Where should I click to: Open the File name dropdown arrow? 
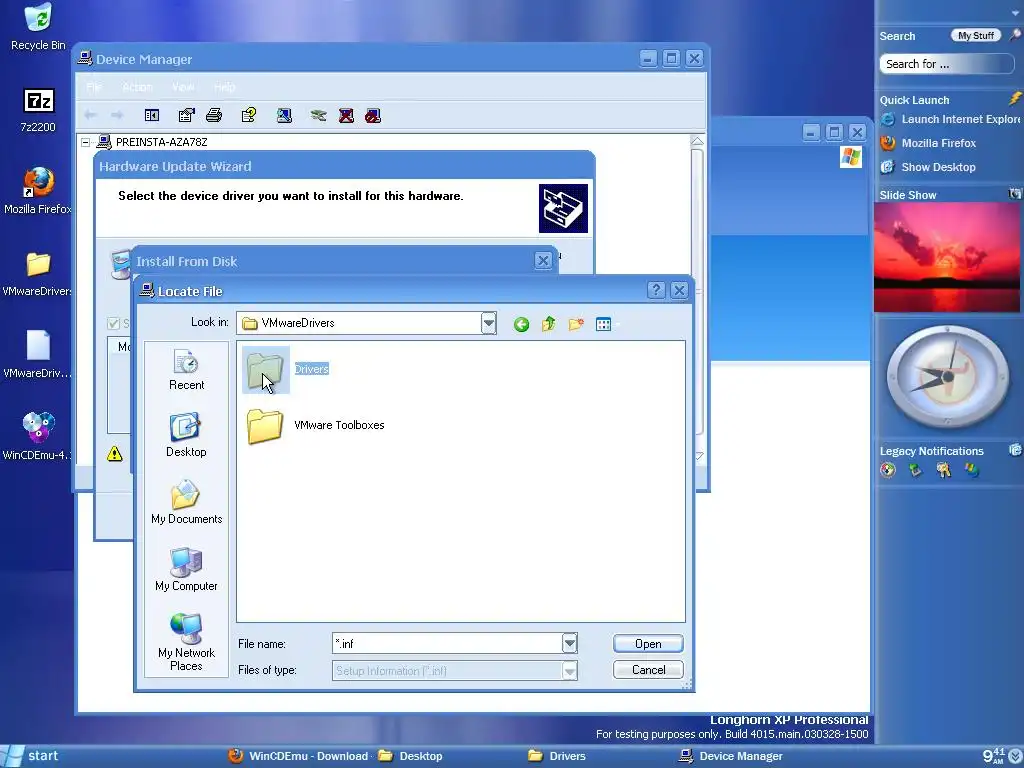pyautogui.click(x=569, y=643)
